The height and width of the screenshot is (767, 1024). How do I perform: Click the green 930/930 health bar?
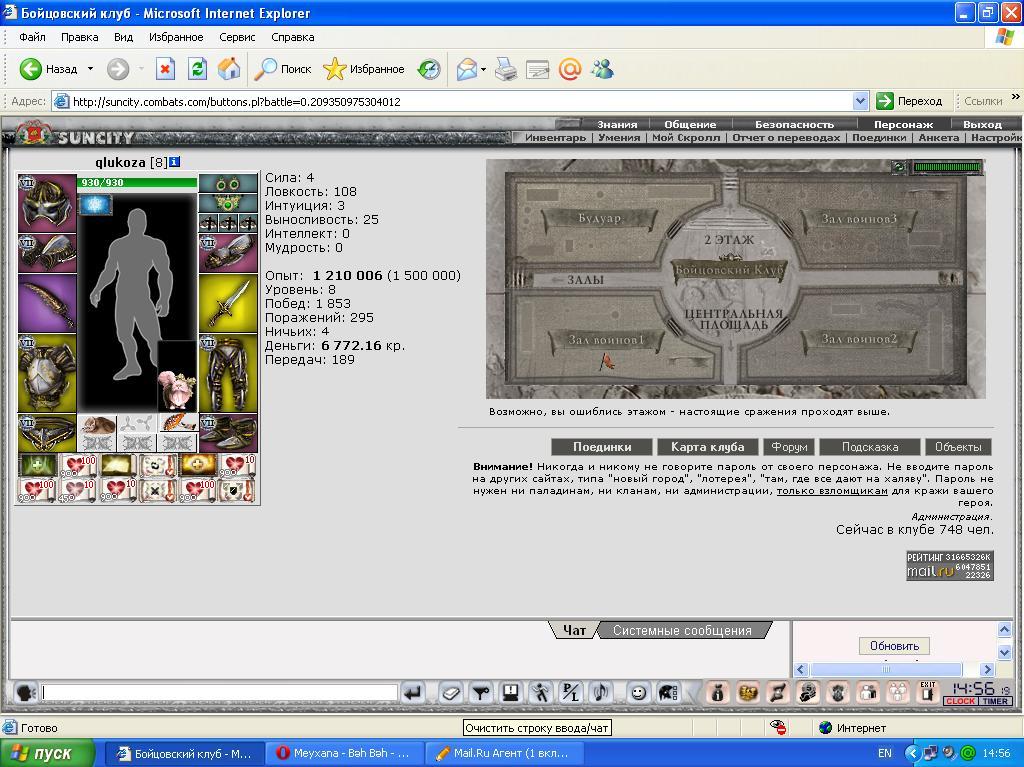137,182
